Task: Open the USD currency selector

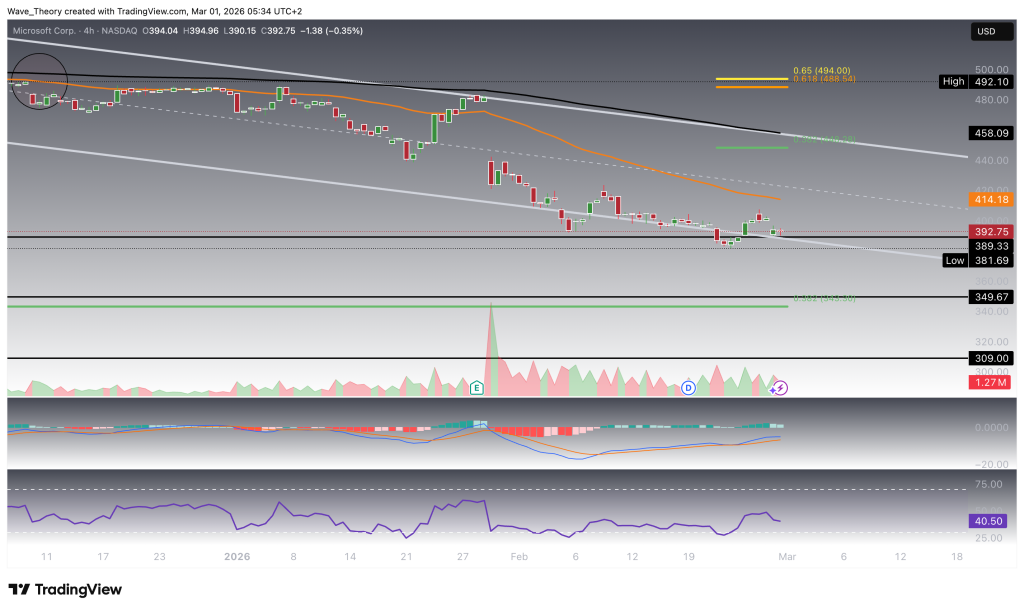Action: point(986,33)
